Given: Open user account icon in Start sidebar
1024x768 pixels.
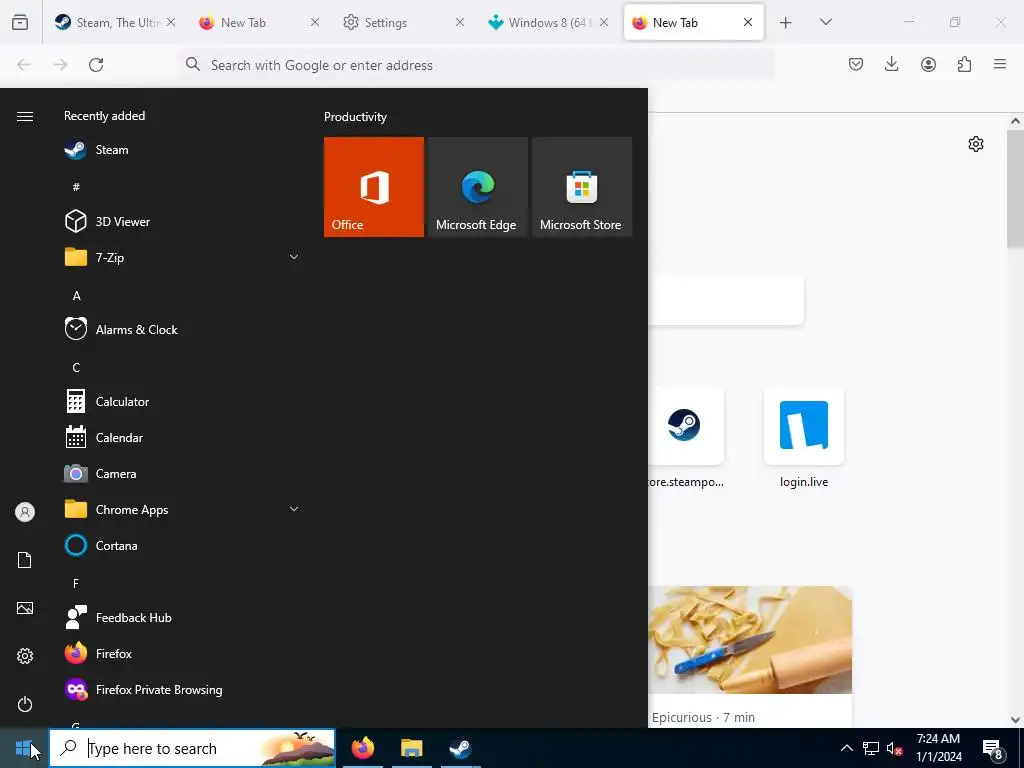Looking at the screenshot, I should coord(25,512).
